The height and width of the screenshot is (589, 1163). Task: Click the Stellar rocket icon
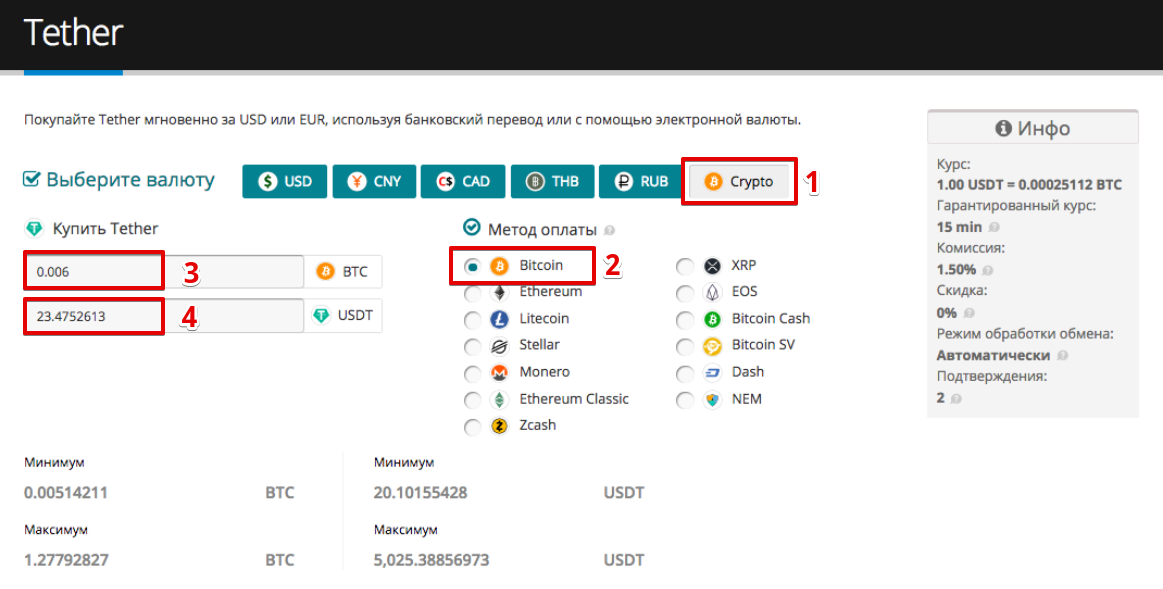tap(500, 346)
